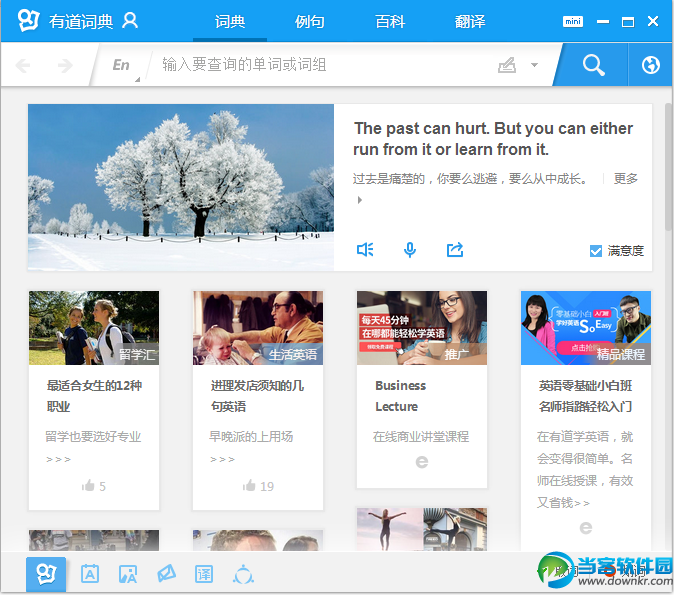
Task: Open the picture translation icon in bottom bar
Action: click(x=128, y=574)
